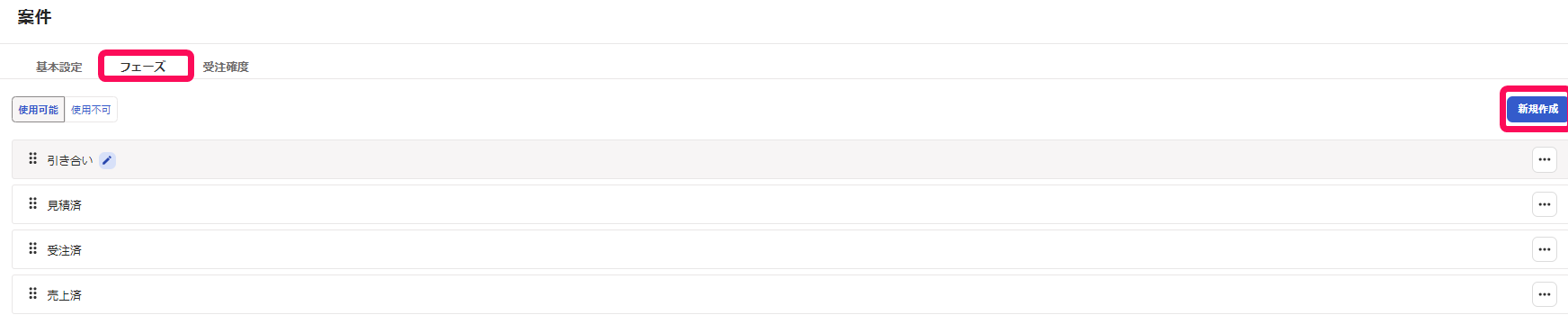Open the three-dot menu for 受注済
Image resolution: width=1568 pixels, height=324 pixels.
coord(1544,249)
